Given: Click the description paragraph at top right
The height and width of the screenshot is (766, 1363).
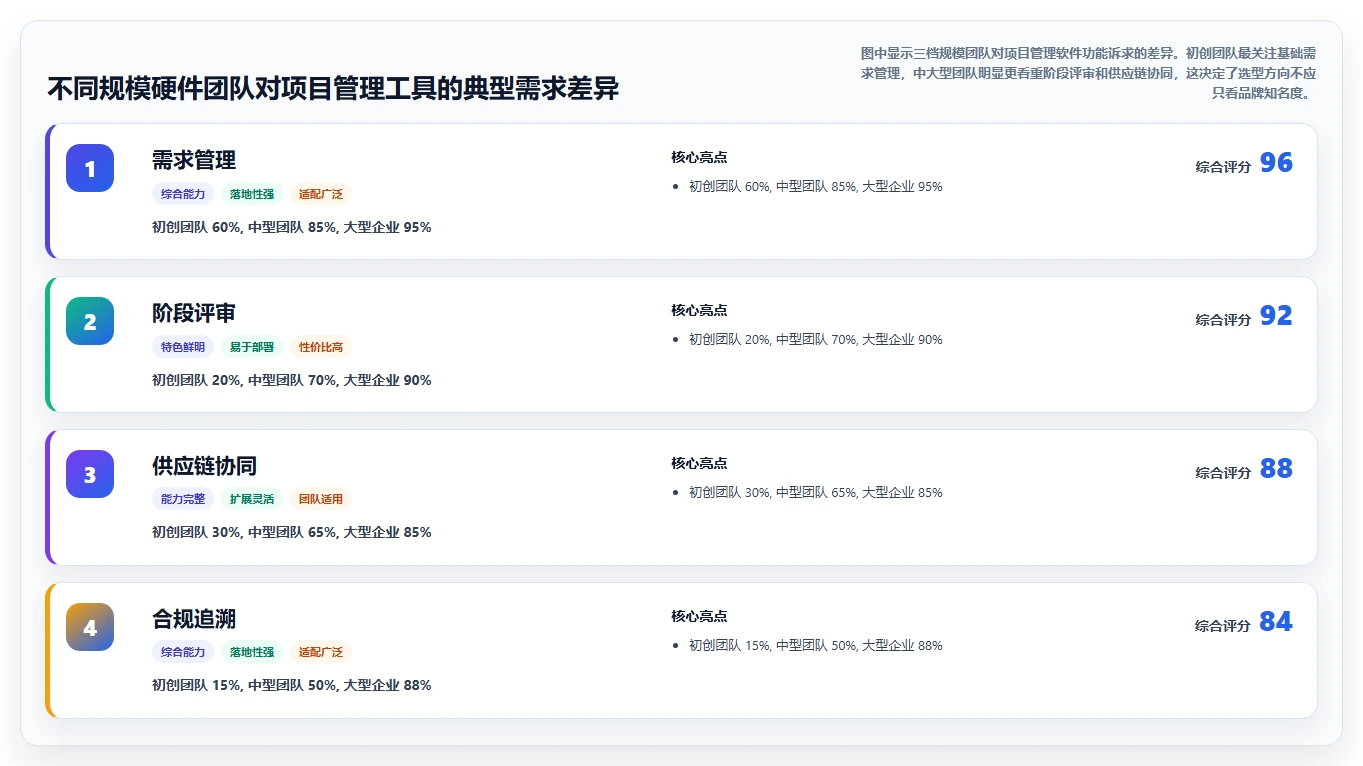Looking at the screenshot, I should (1087, 73).
